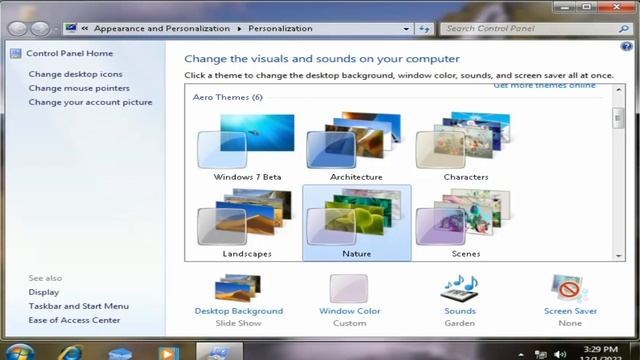Viewport: 640px width, 360px height.
Task: Open Ease of Access Center link
Action: [x=74, y=320]
